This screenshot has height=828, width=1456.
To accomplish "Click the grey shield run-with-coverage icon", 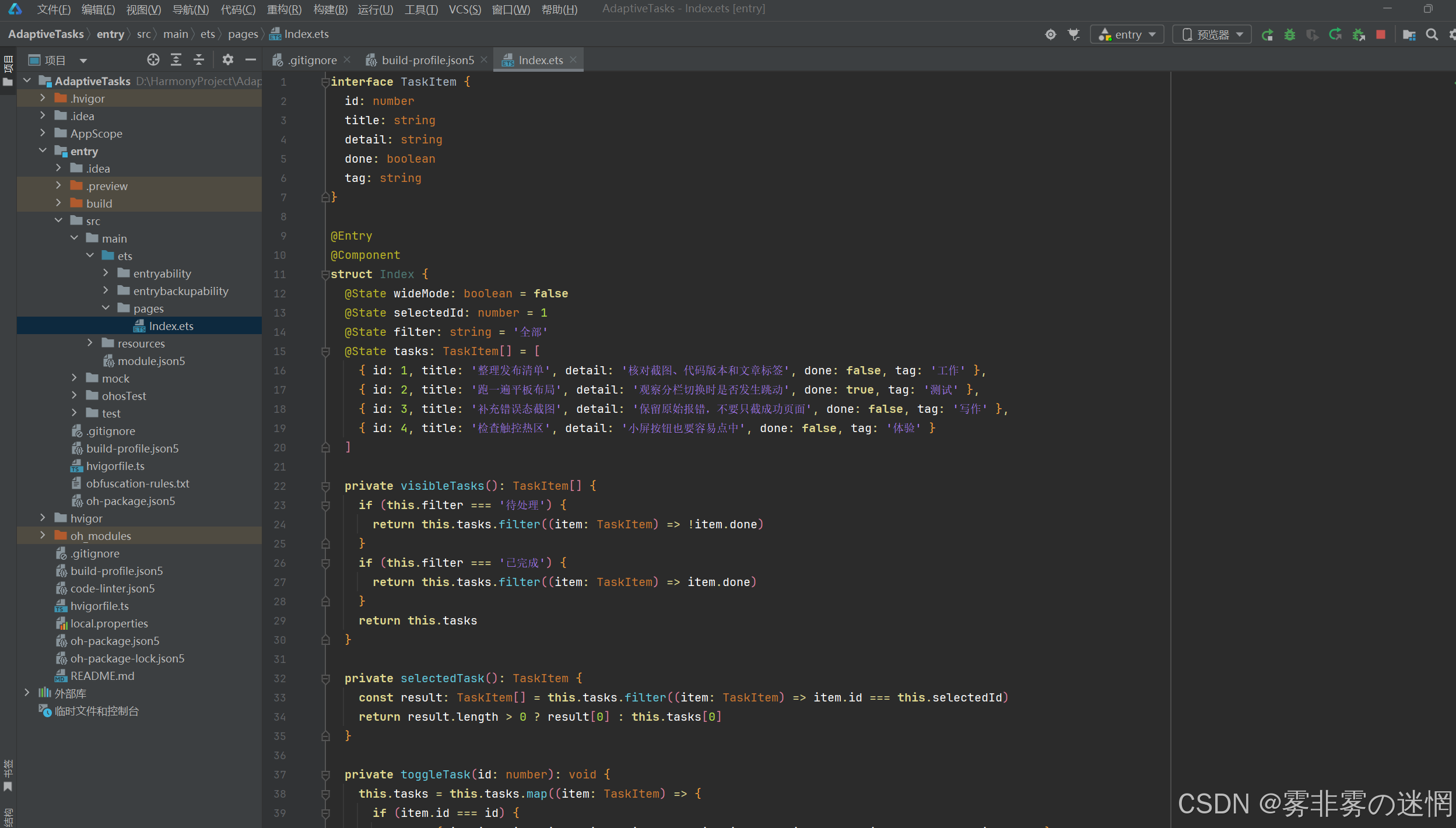I will click(1313, 34).
